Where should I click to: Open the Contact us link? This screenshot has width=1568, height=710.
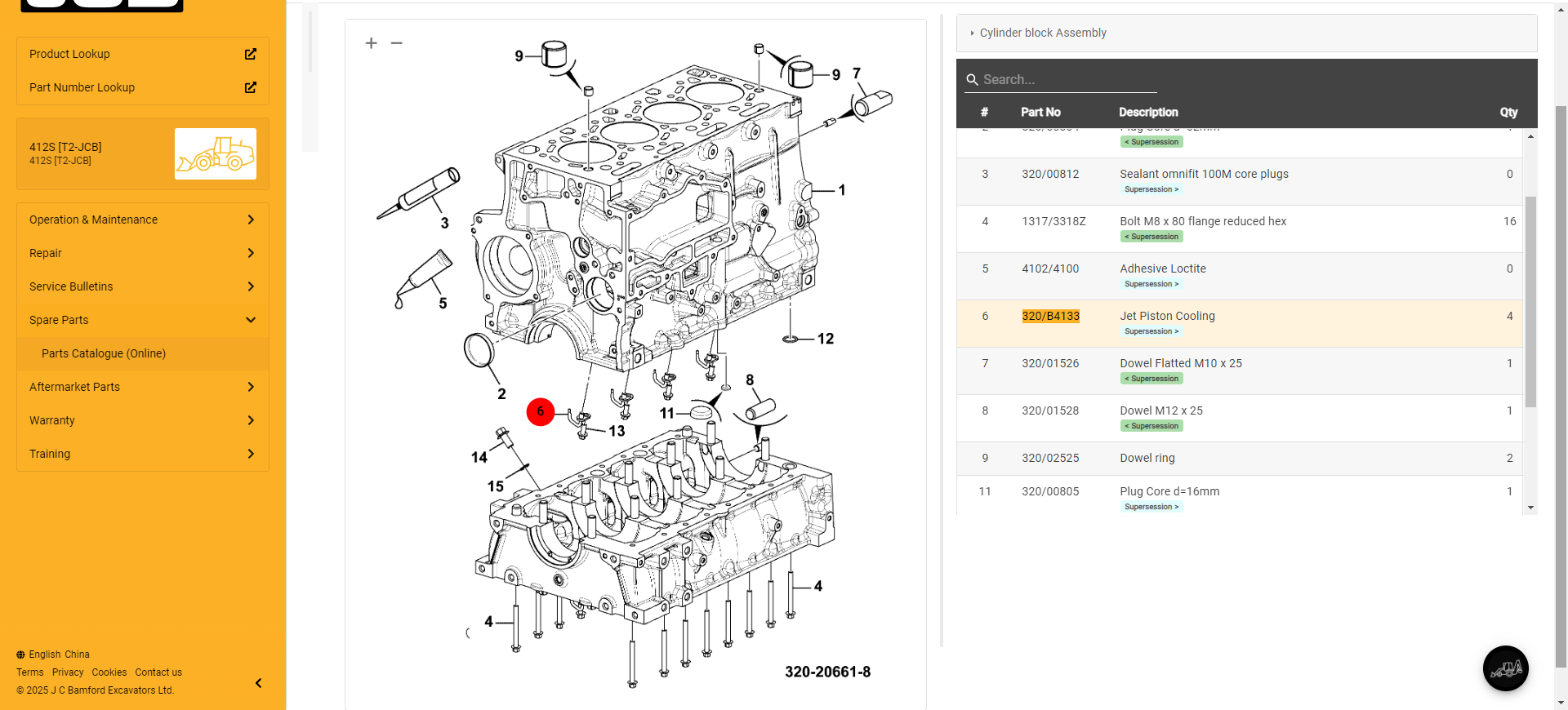coord(158,672)
